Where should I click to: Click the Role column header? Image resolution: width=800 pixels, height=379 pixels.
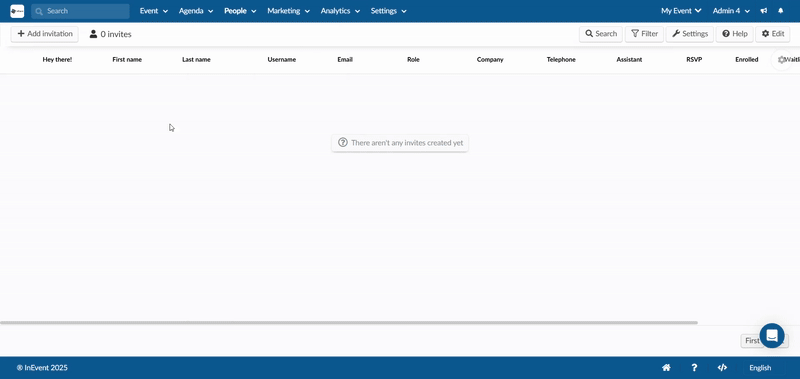(413, 60)
